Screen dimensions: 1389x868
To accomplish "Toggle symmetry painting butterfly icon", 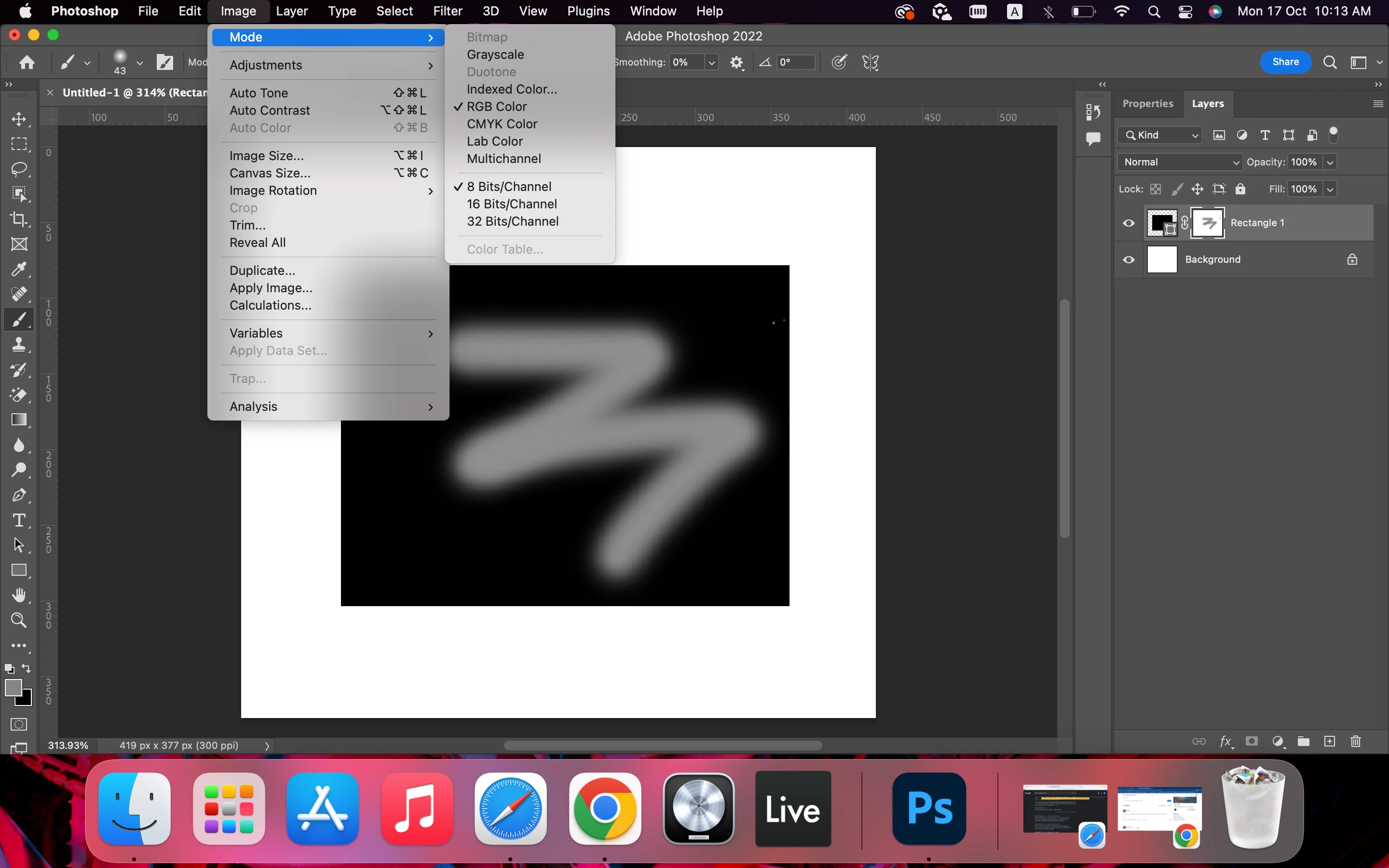I will pos(871,62).
